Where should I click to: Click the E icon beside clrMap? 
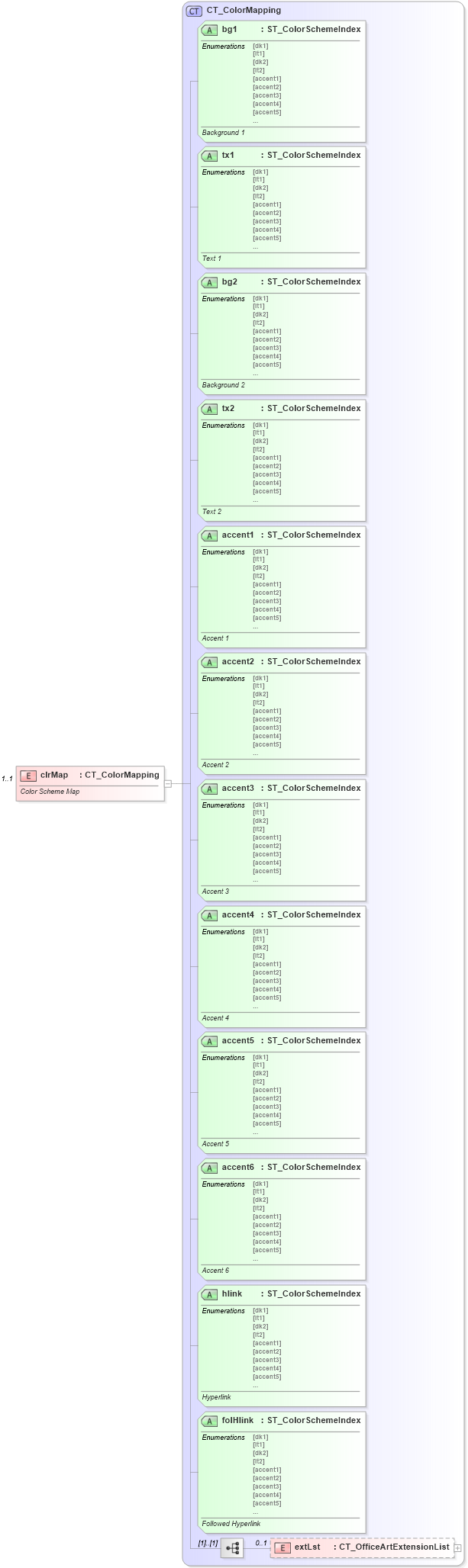coord(28,776)
